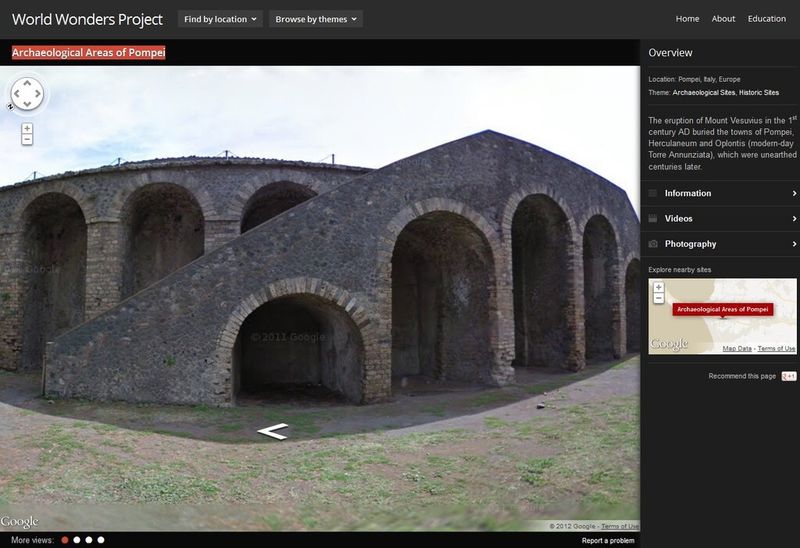This screenshot has width=800, height=548.
Task: Select the second More views dot
Action: tap(77, 540)
